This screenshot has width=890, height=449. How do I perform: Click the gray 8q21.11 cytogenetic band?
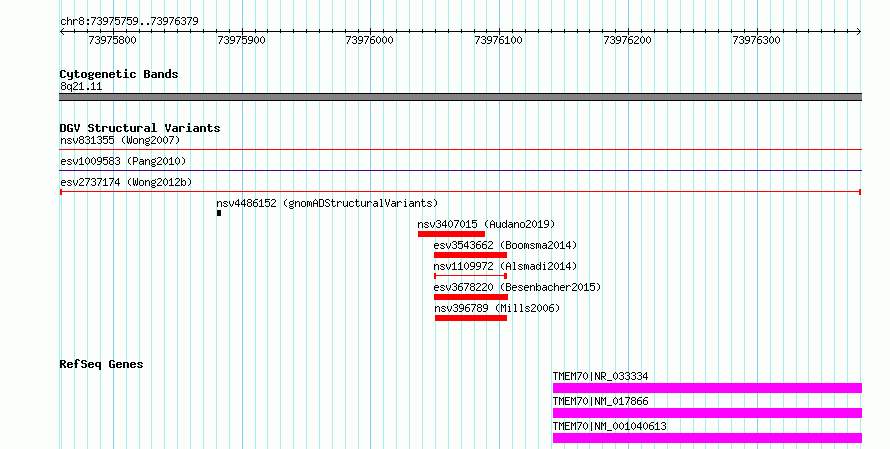click(460, 97)
